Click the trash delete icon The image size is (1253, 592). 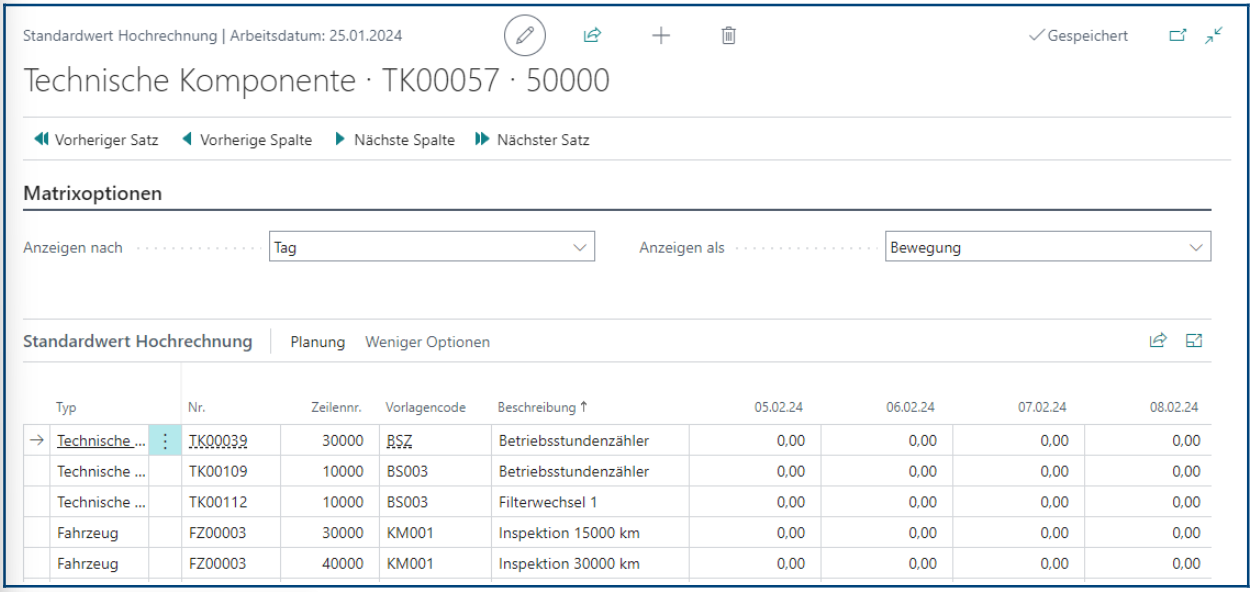[x=729, y=35]
